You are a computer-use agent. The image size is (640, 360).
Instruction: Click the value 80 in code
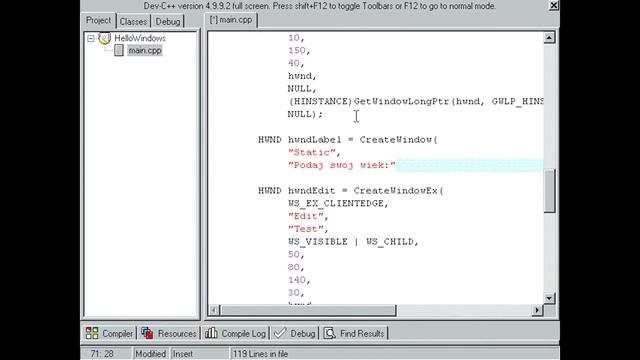(294, 267)
